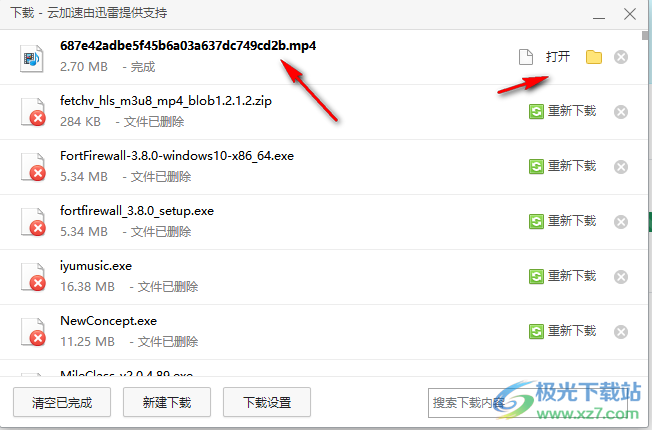The width and height of the screenshot is (652, 430).
Task: Re-download FortFirewall-3.8.0-windows10-x86_64.exe
Action: click(x=562, y=166)
